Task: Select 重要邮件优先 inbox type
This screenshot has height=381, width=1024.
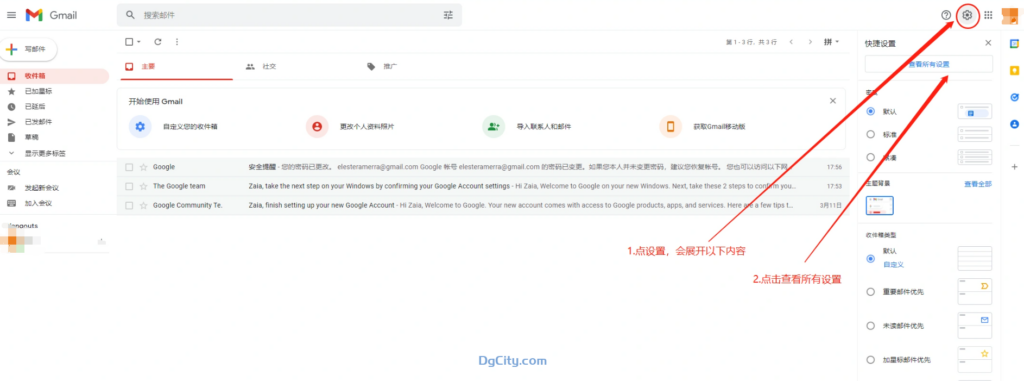Action: [870, 291]
